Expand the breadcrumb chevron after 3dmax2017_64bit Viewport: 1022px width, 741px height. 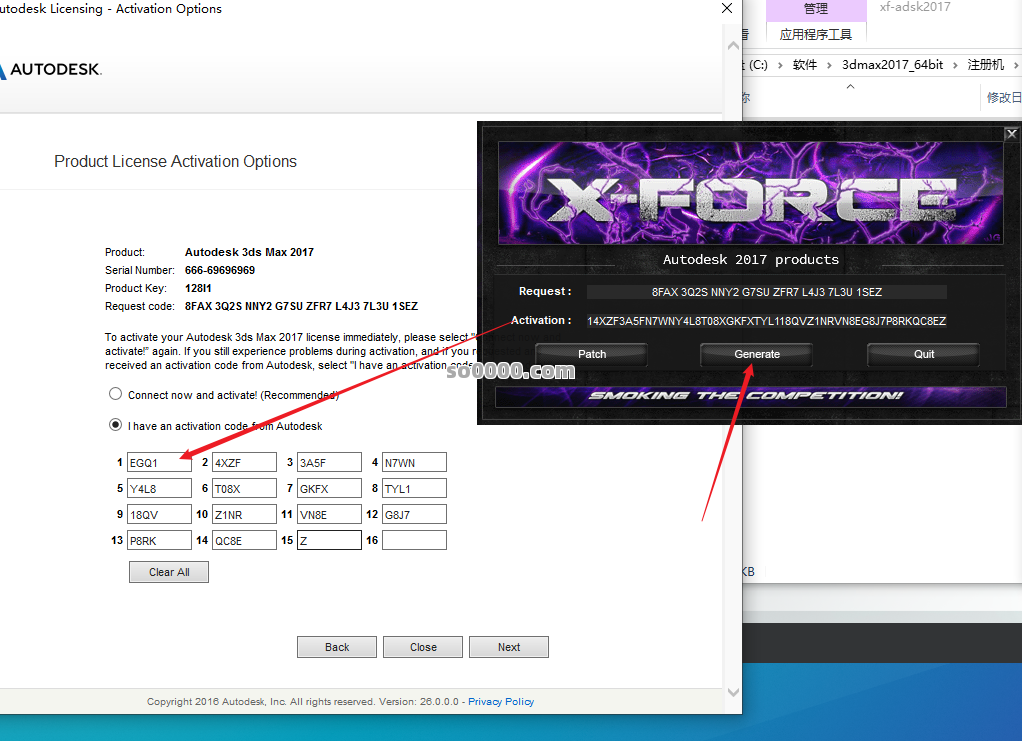click(x=955, y=65)
